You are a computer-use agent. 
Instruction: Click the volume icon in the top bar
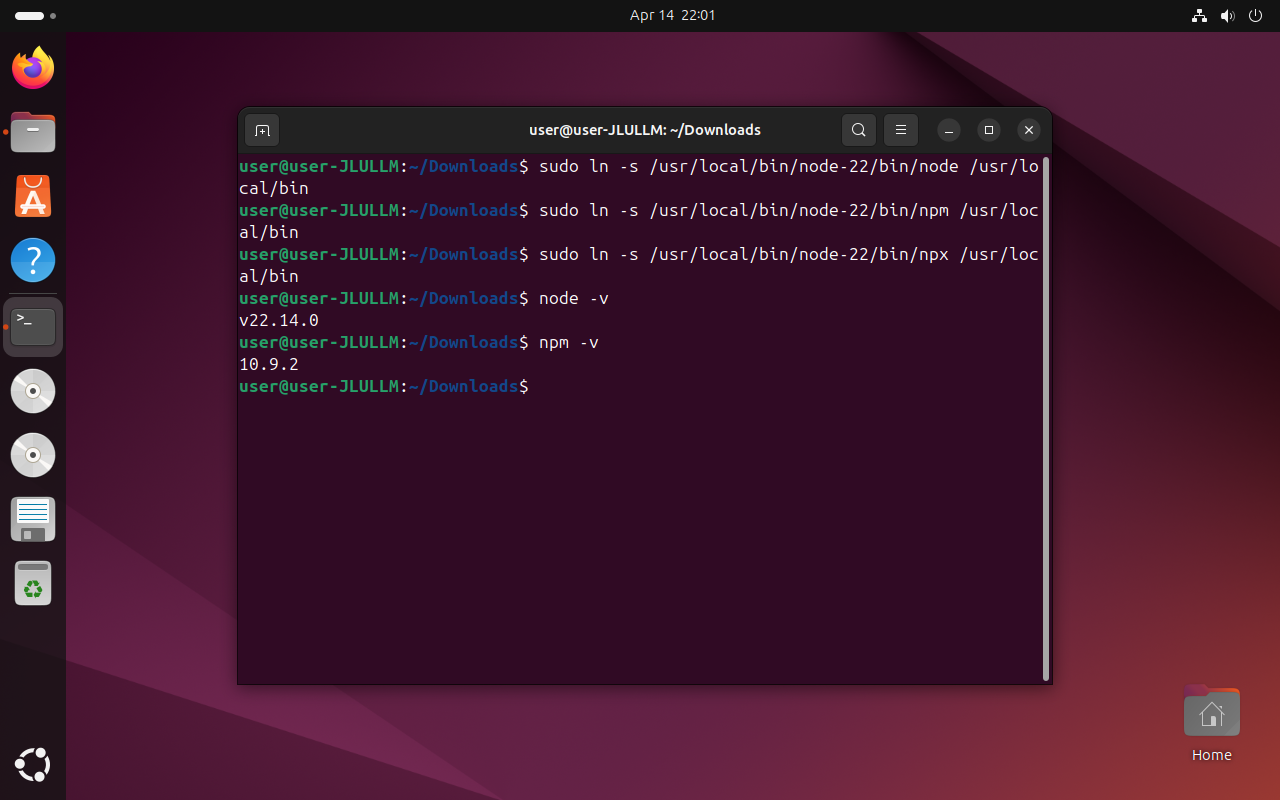pos(1228,15)
